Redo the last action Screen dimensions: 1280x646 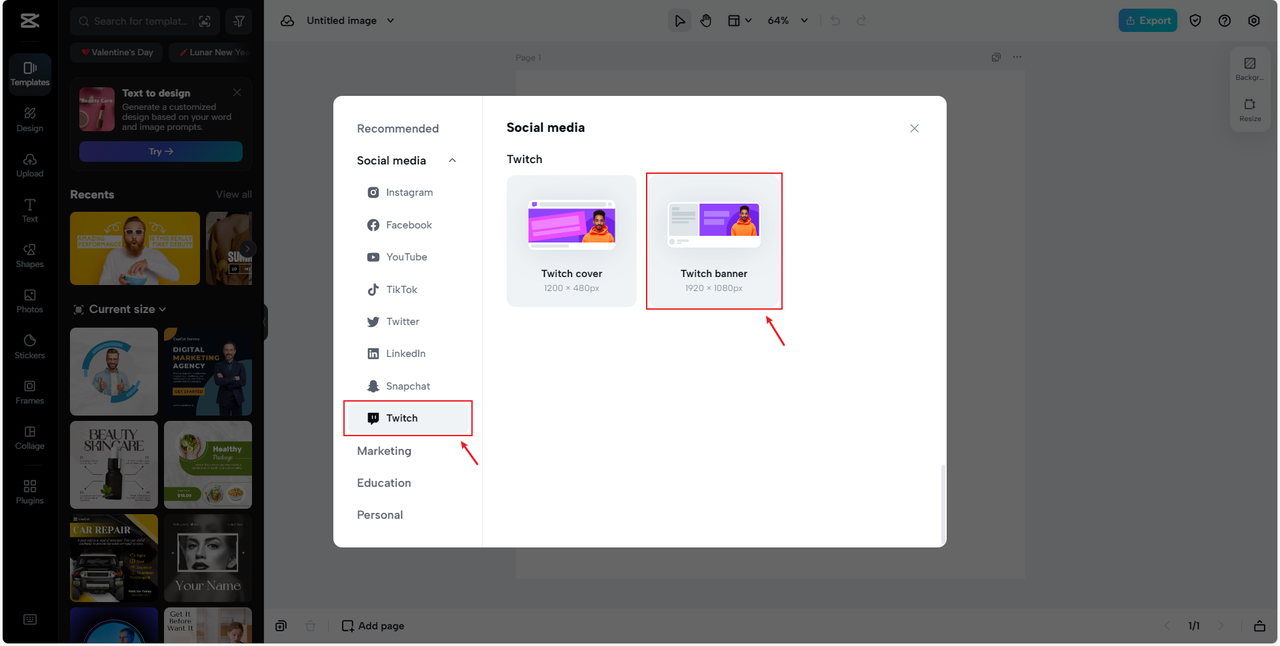[x=861, y=20]
